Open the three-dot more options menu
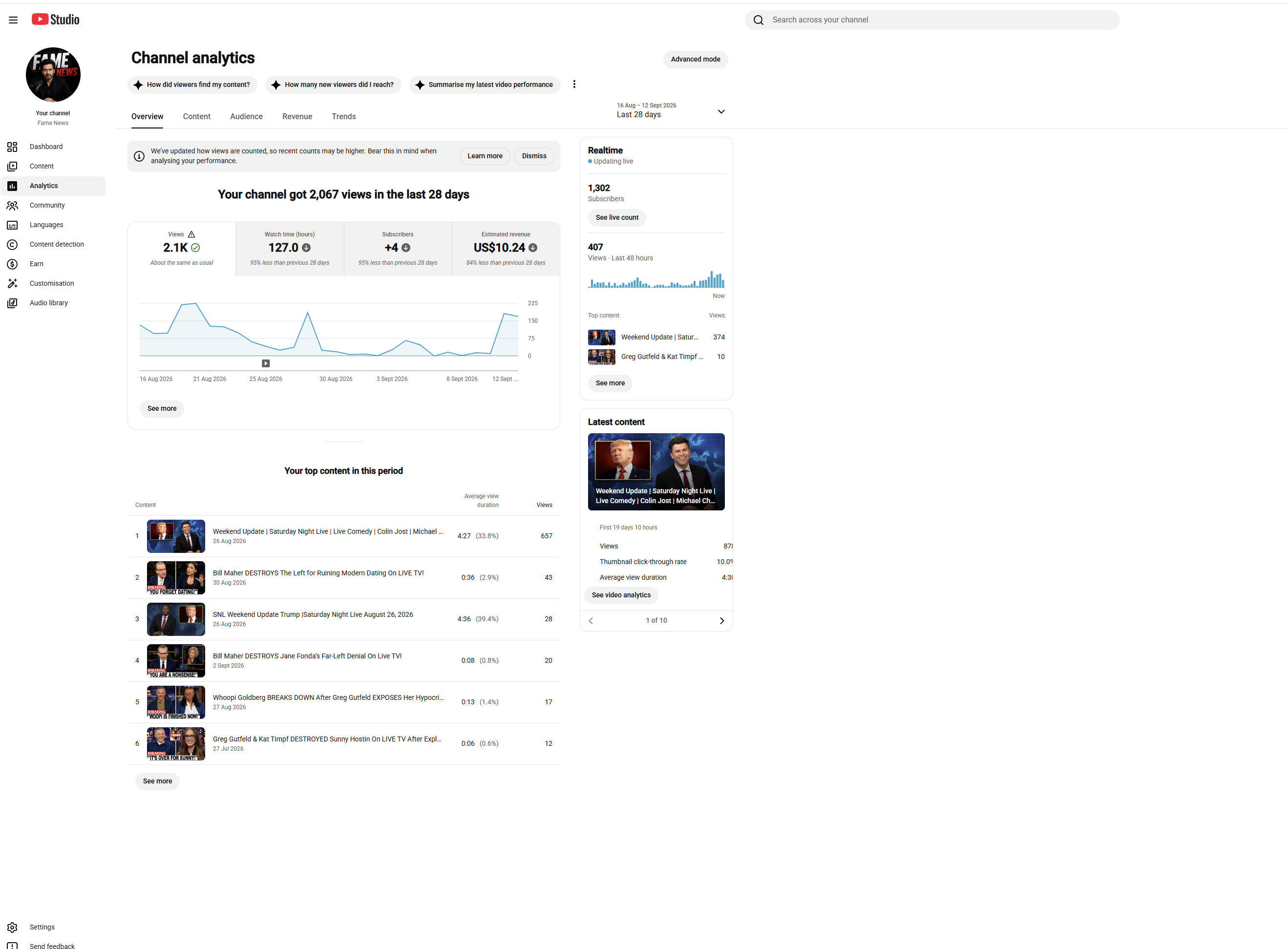The width and height of the screenshot is (1288, 949). click(574, 84)
